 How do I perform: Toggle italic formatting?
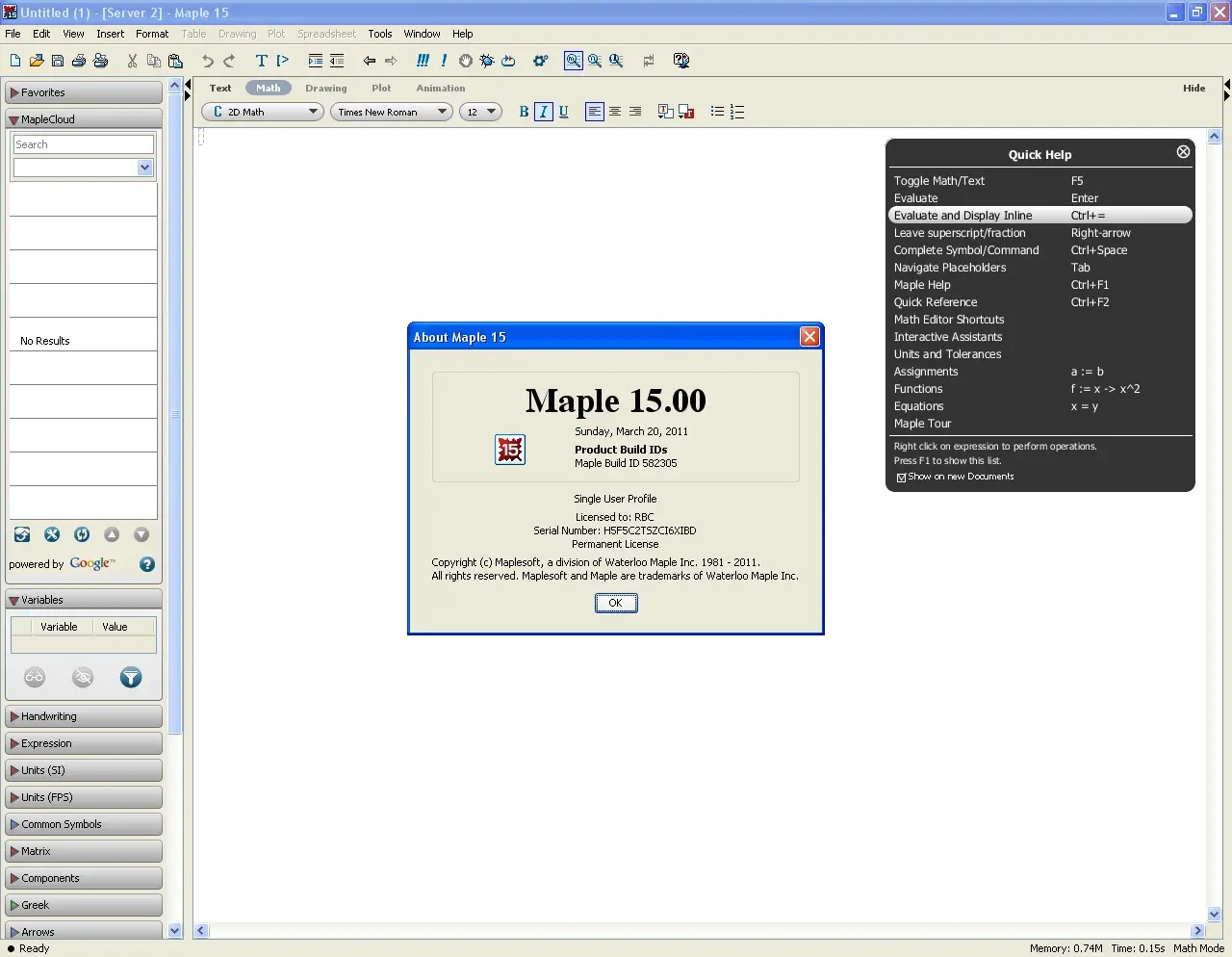point(544,112)
